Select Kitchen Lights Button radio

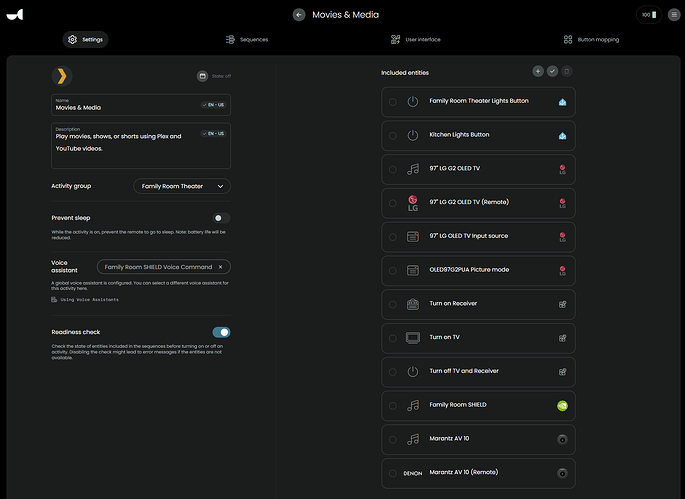(x=393, y=135)
